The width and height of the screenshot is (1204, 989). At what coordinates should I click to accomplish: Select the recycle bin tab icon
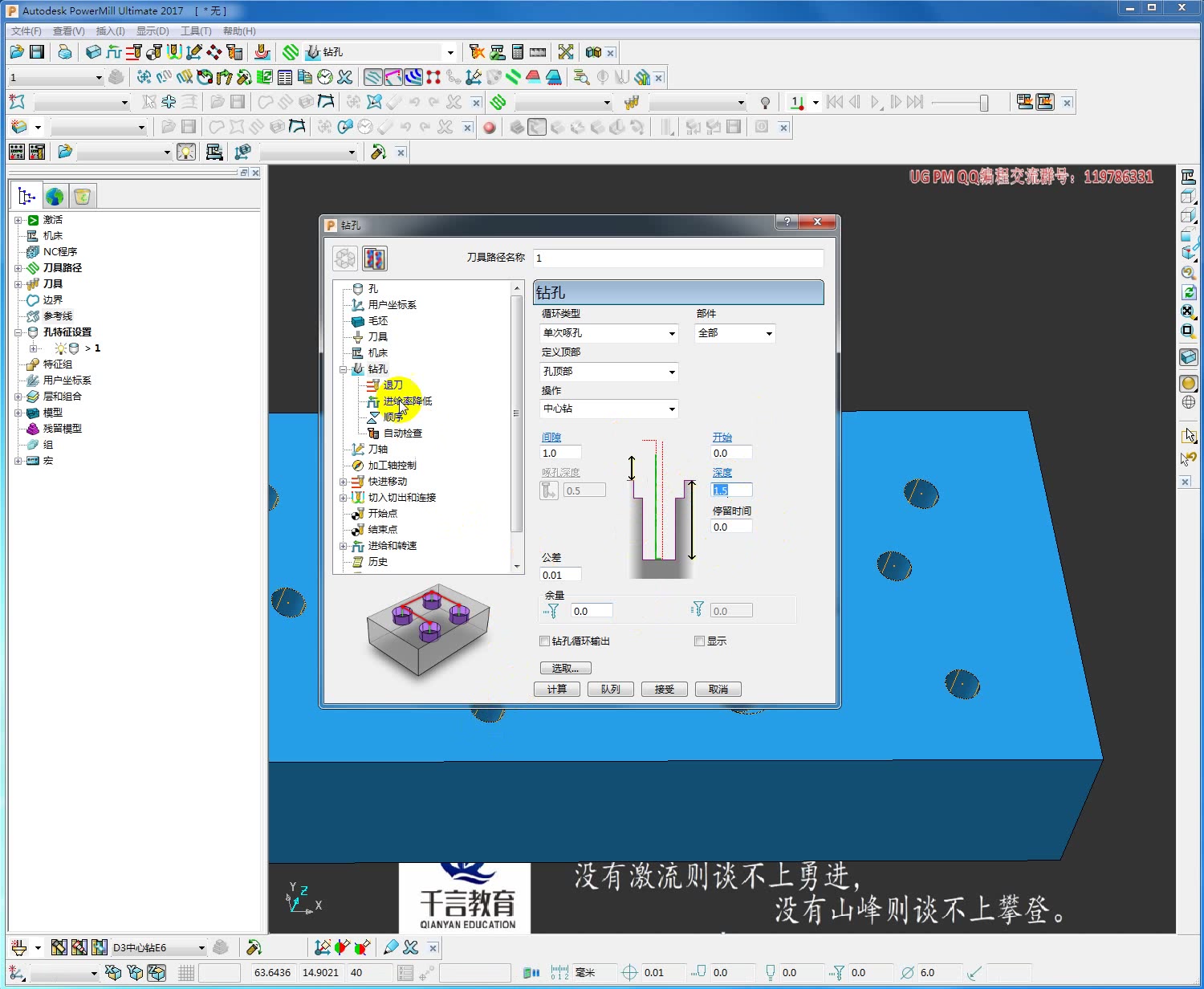[x=82, y=196]
